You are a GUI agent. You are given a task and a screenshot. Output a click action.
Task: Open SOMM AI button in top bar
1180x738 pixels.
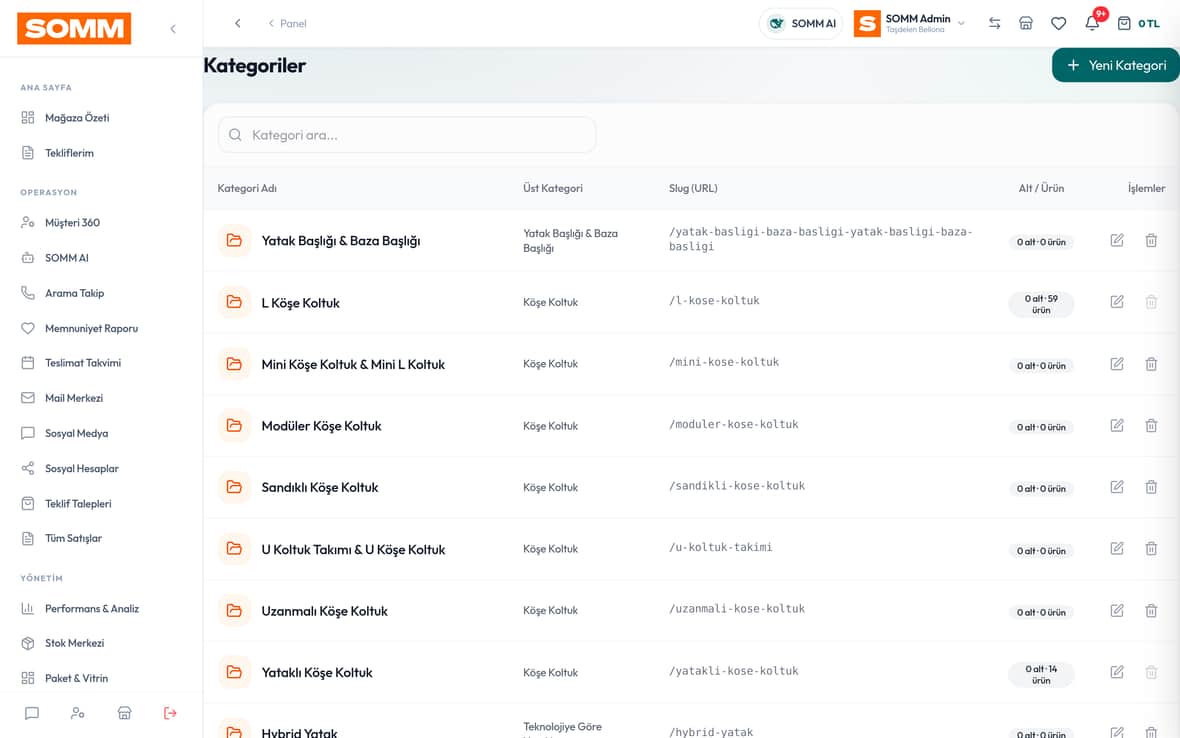coord(801,23)
